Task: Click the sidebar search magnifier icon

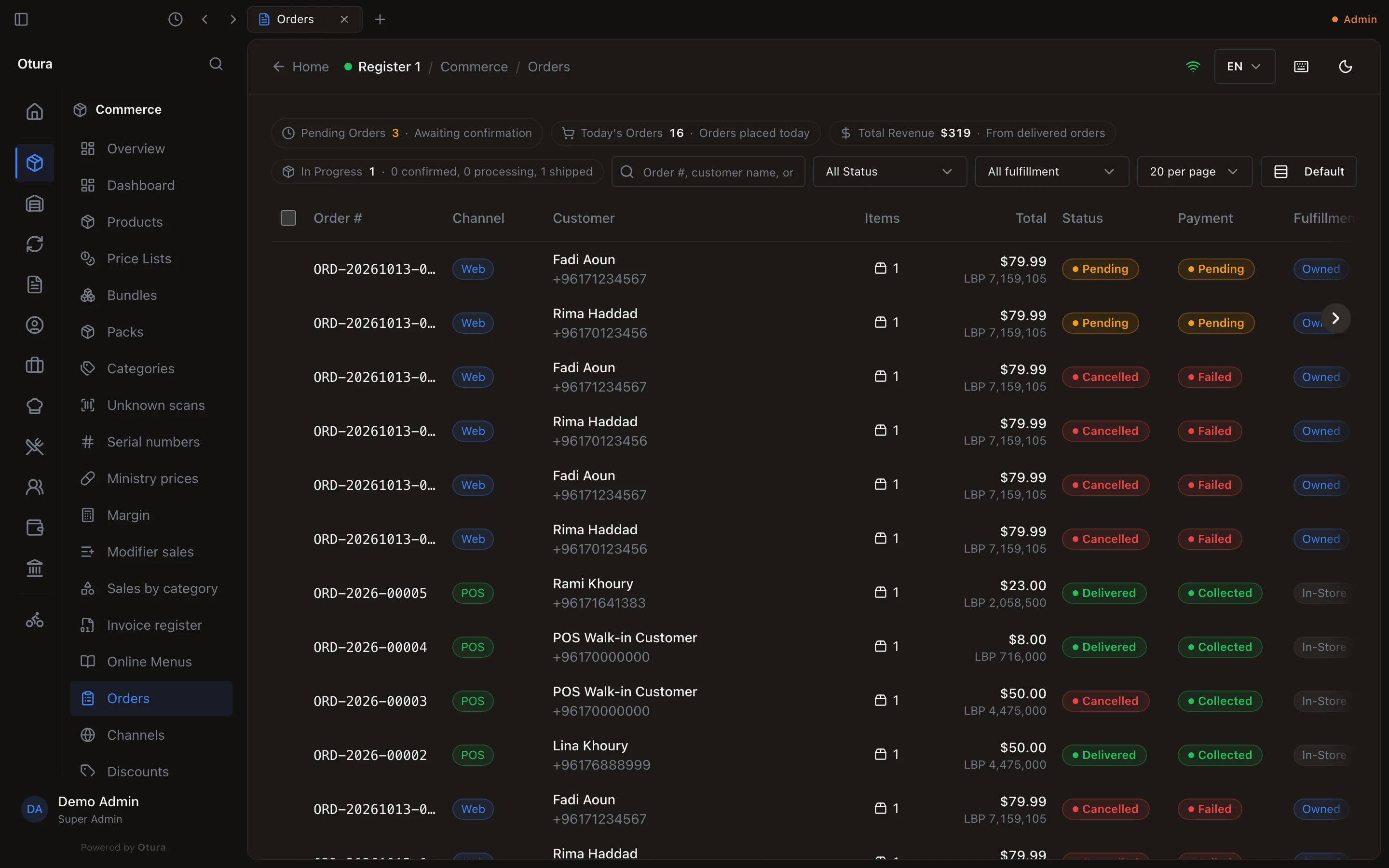Action: pos(216,64)
